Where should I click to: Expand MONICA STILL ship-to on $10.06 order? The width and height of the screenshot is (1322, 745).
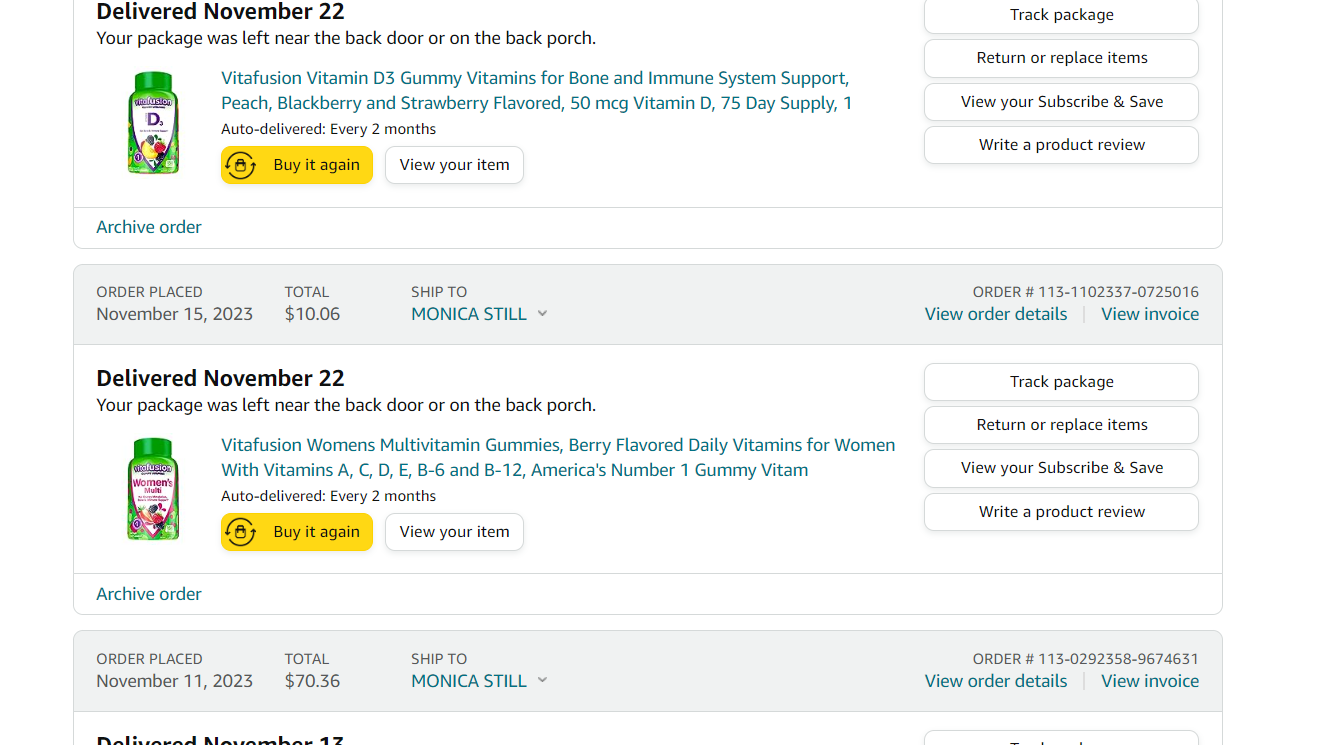tap(479, 314)
